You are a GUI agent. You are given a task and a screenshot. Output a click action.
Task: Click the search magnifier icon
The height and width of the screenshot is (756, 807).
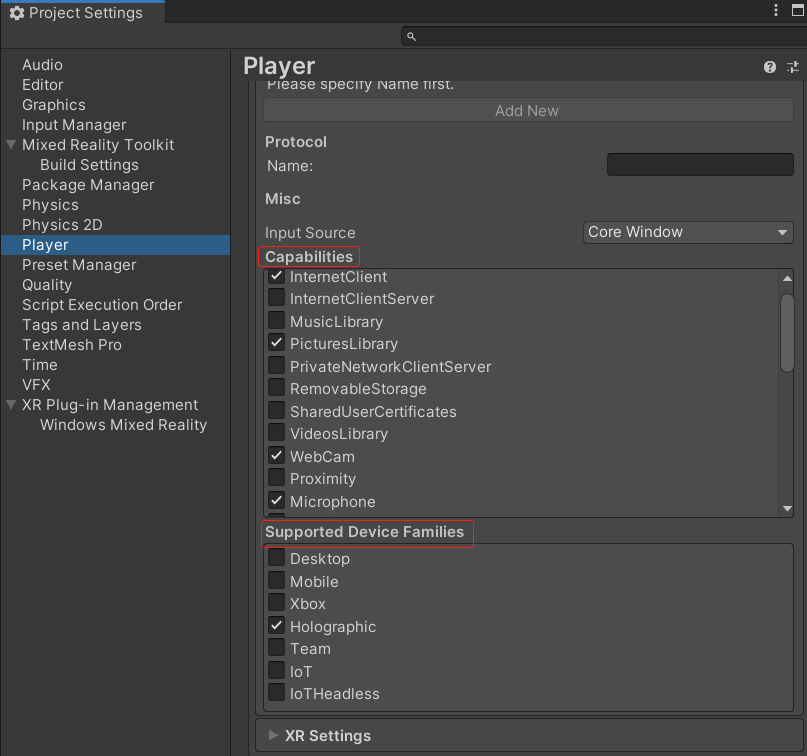(411, 37)
